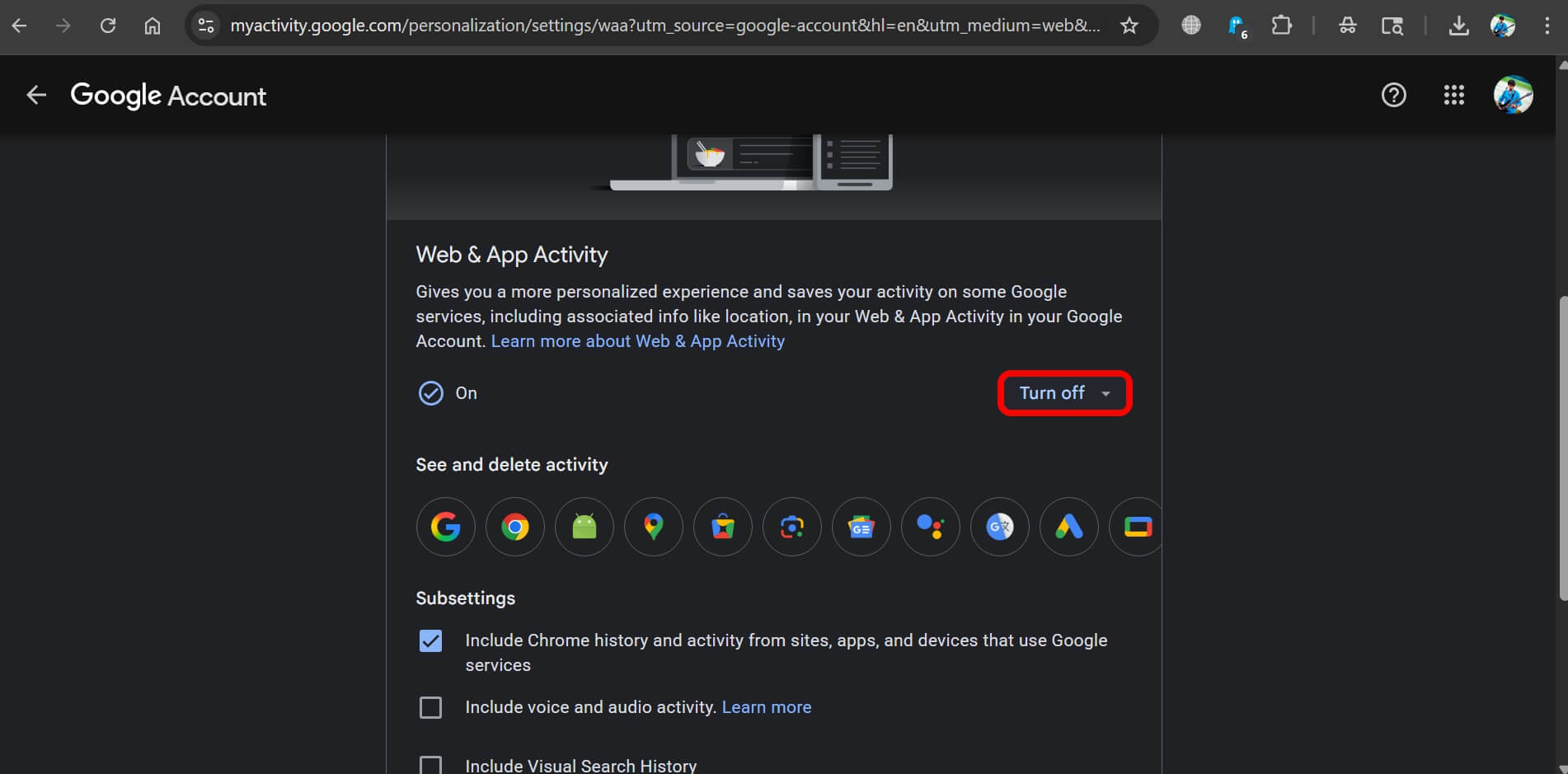Open the Chrome profile avatar

[x=1503, y=26]
